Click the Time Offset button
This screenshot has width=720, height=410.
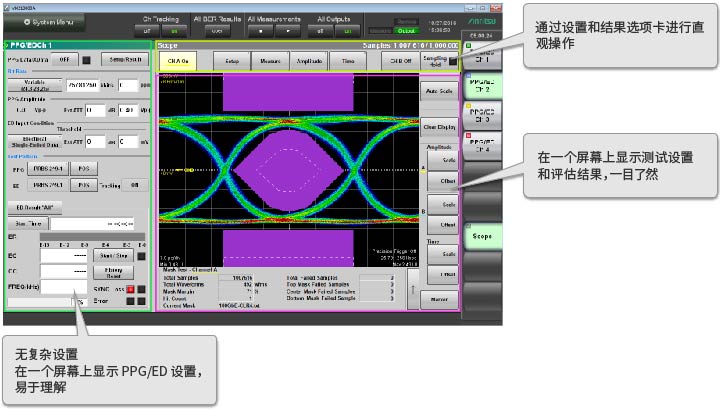(x=443, y=275)
